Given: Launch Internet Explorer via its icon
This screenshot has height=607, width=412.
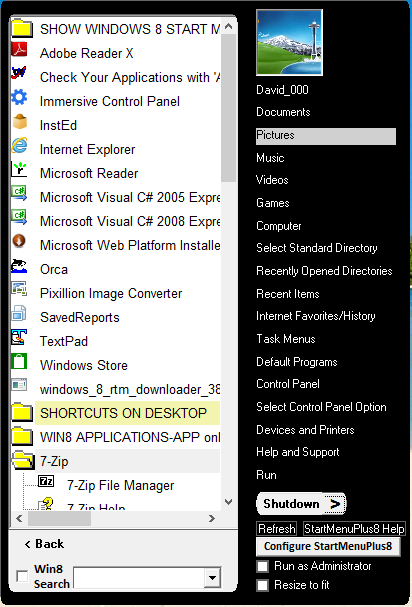Looking at the screenshot, I should coord(19,146).
